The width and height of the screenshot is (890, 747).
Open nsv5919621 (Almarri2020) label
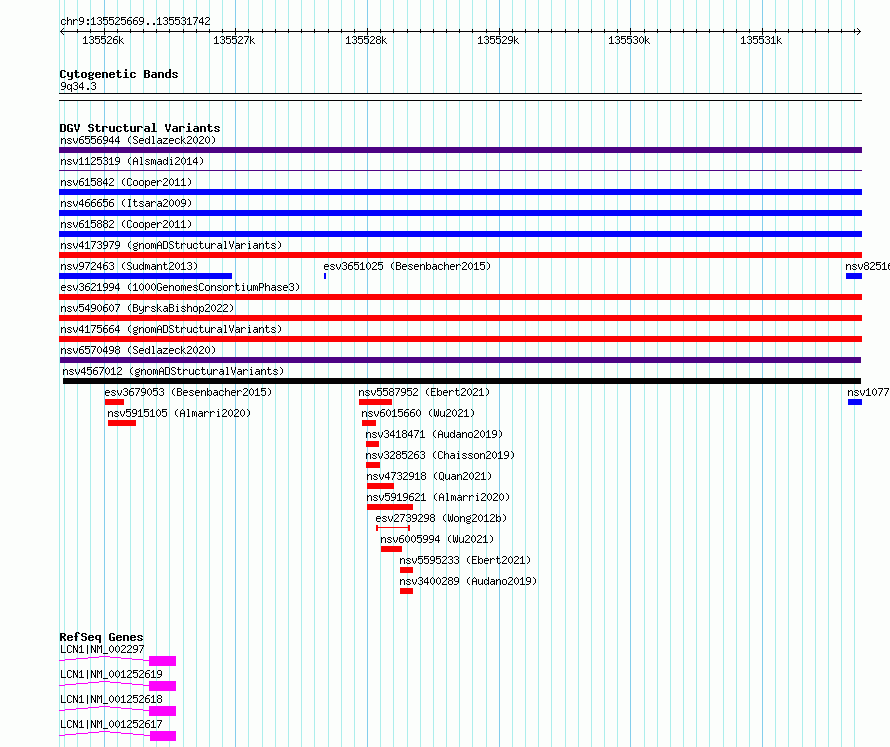(438, 497)
